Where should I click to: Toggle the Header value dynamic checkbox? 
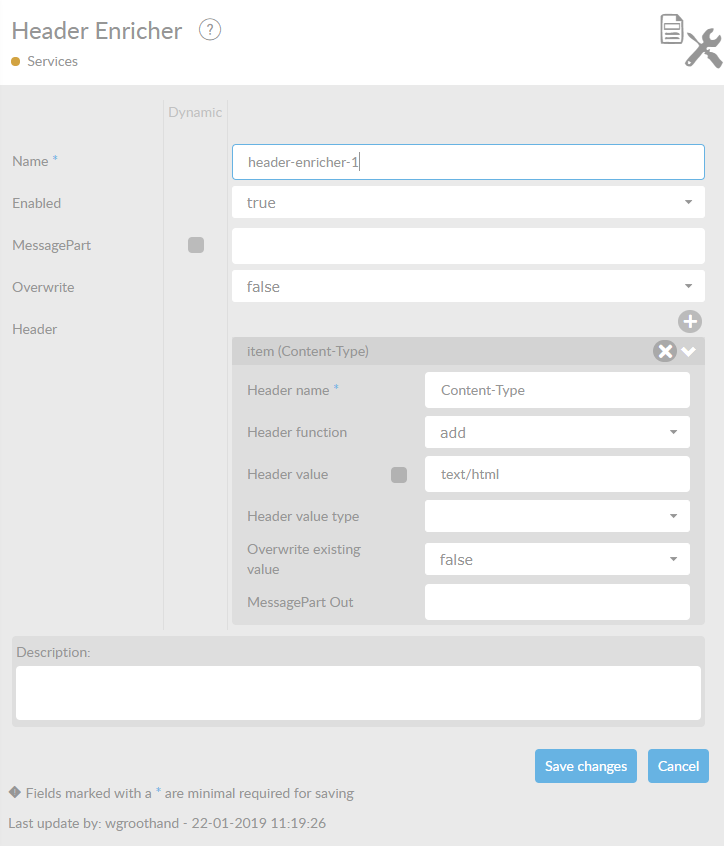coord(399,475)
